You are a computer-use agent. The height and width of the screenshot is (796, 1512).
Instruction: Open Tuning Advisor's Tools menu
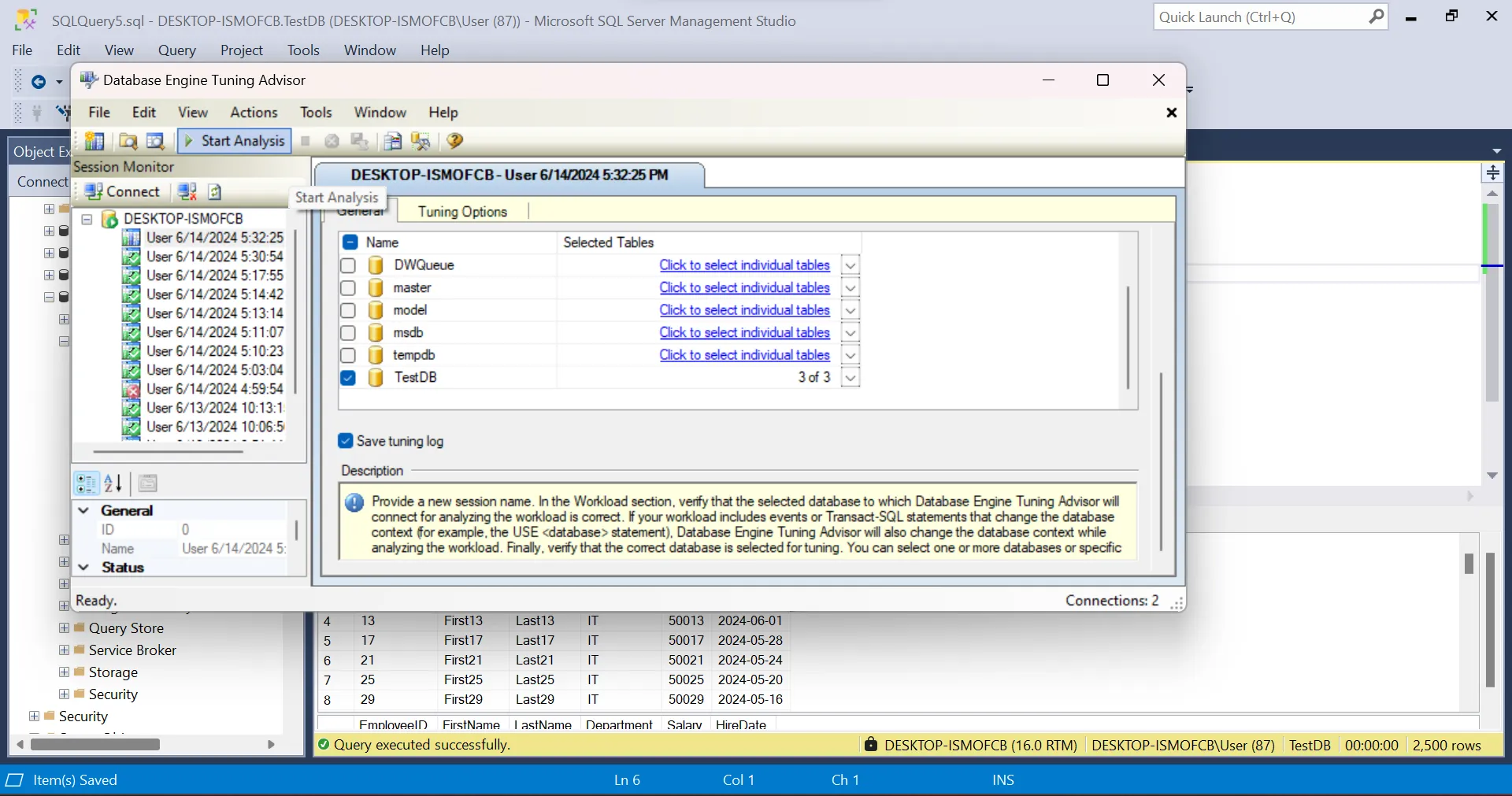point(316,113)
